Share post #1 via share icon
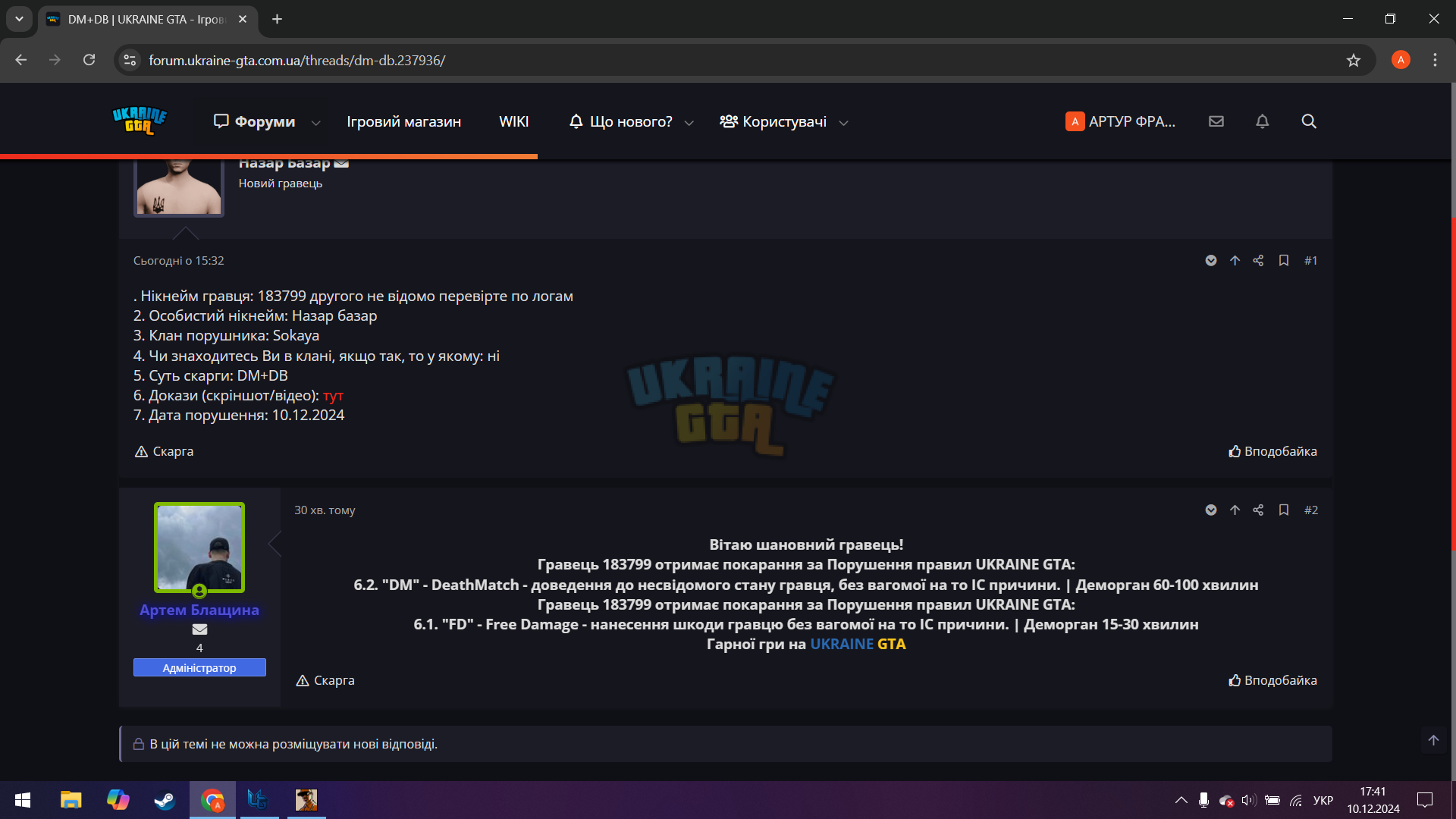The image size is (1456, 819). [1258, 260]
